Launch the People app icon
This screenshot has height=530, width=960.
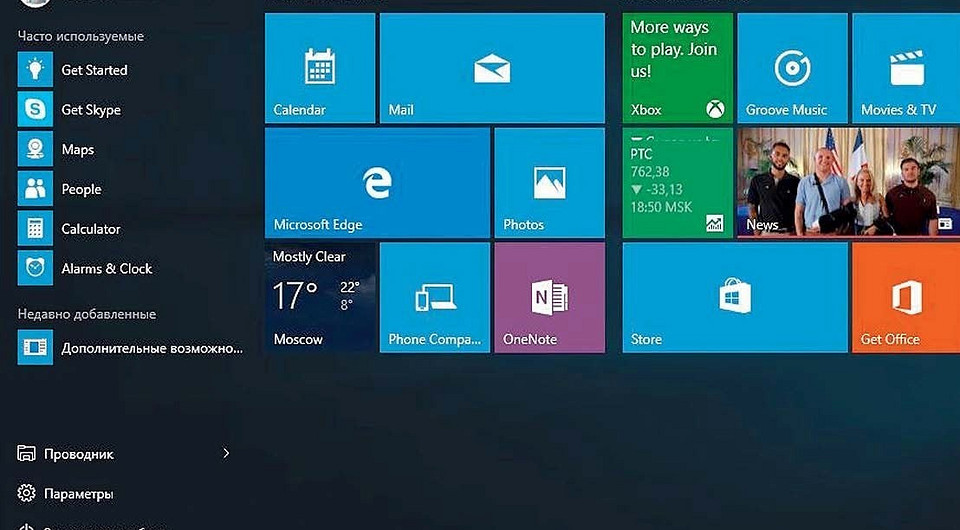point(35,189)
